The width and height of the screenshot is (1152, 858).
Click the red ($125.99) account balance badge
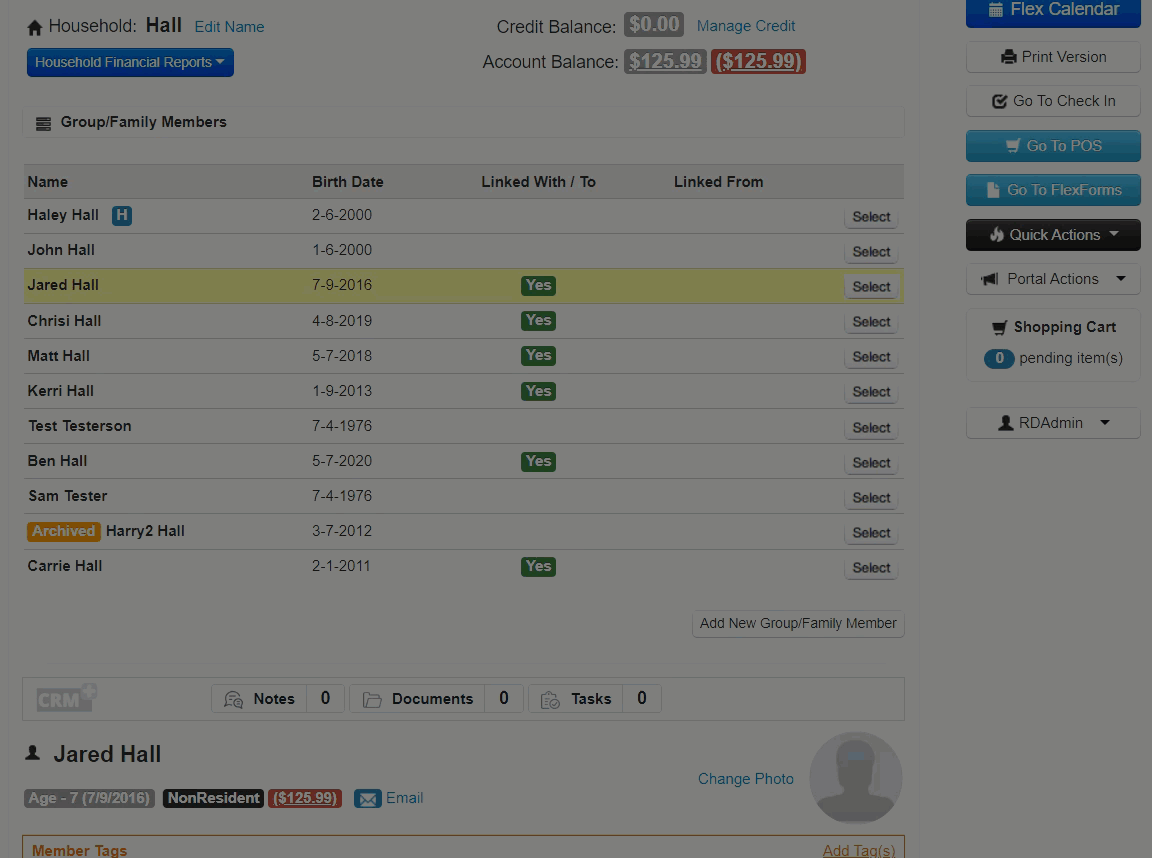[x=758, y=61]
